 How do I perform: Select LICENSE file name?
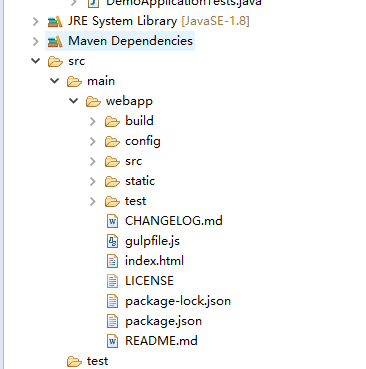pos(149,281)
